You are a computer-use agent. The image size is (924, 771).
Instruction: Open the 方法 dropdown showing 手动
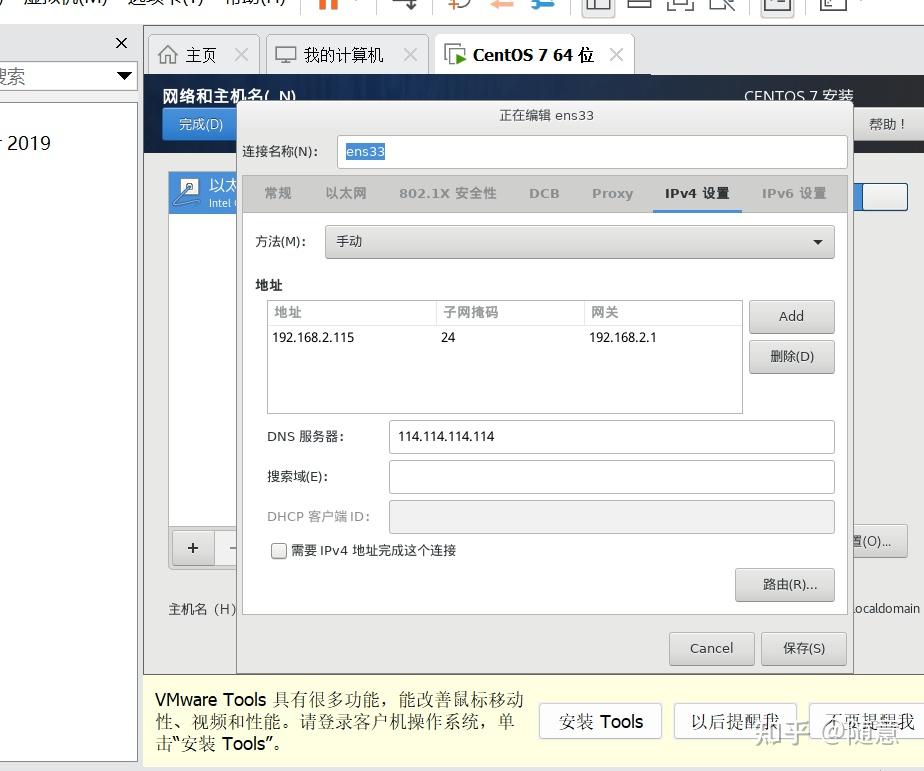[x=580, y=241]
